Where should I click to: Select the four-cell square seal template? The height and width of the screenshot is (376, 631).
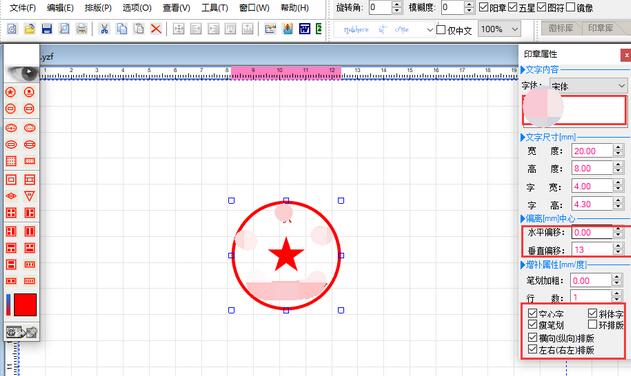(x=11, y=213)
